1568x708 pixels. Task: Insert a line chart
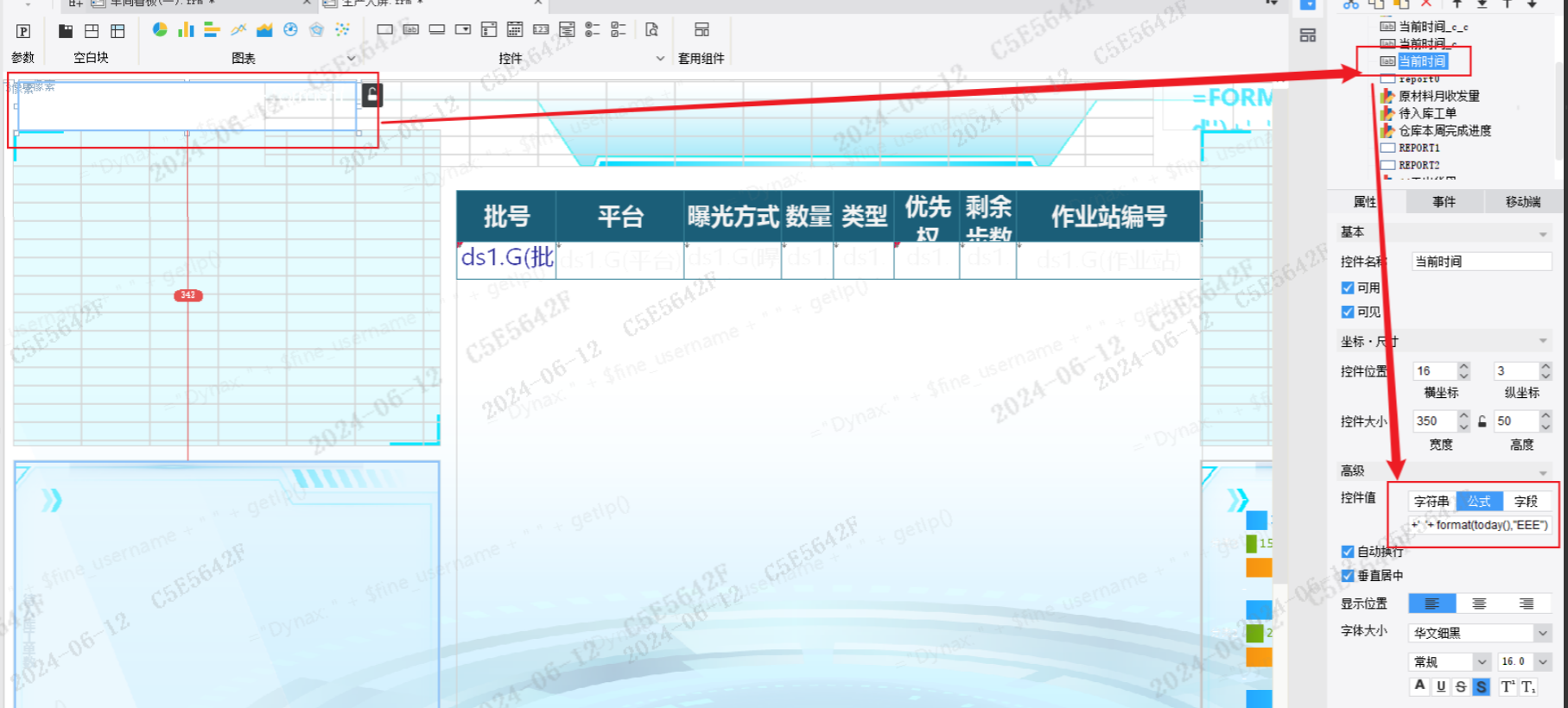coord(238,30)
